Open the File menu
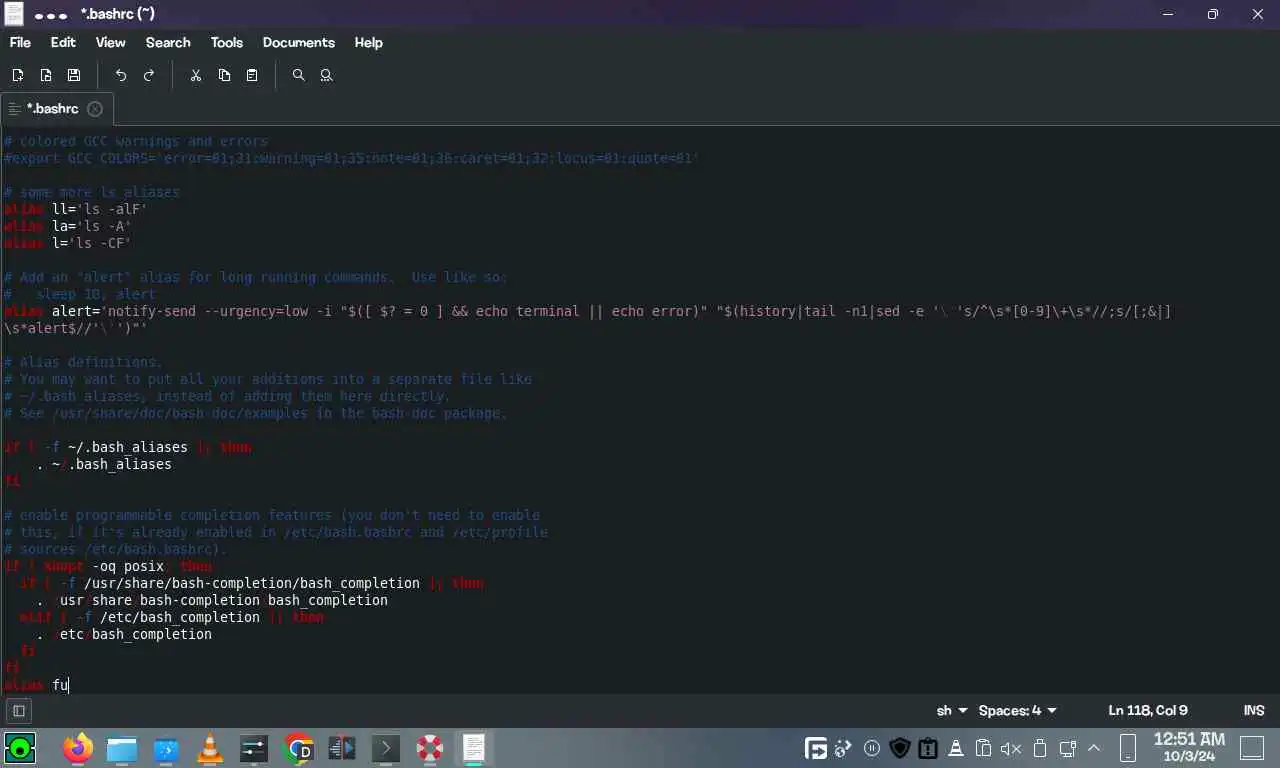Viewport: 1280px width, 768px height. click(x=20, y=42)
